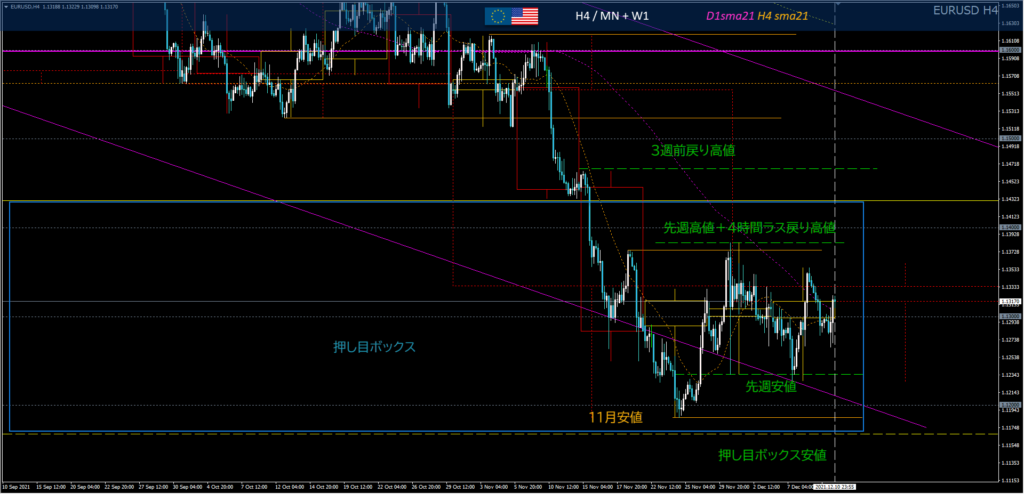Click the current price tag 1.13170 on axis
This screenshot has height=494, width=1024.
(1010, 301)
